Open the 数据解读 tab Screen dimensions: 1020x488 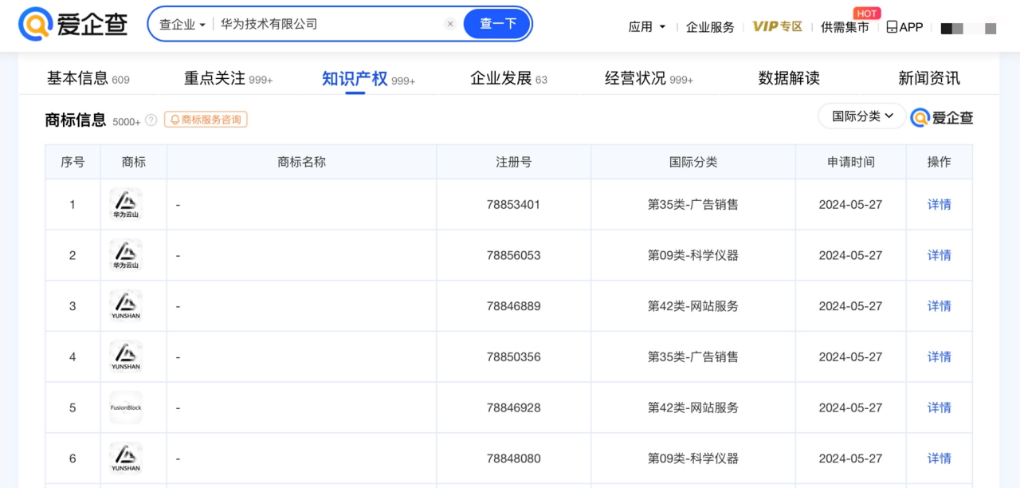pos(789,79)
